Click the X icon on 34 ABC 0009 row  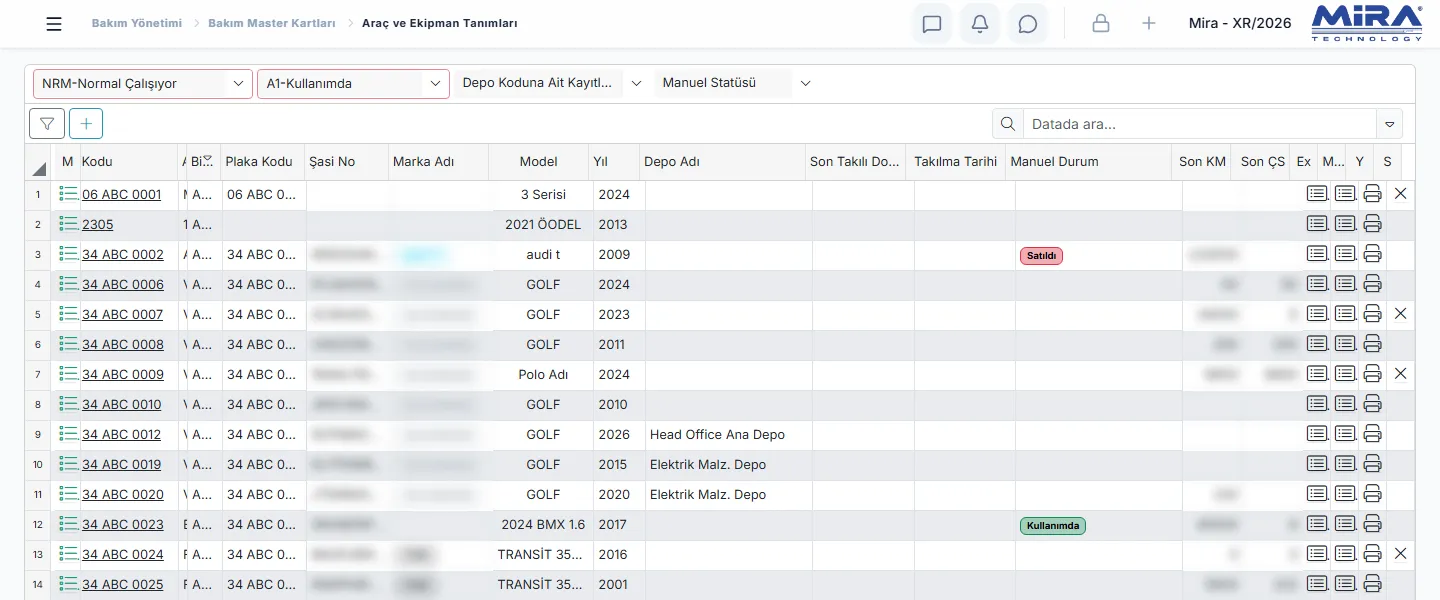click(x=1401, y=374)
